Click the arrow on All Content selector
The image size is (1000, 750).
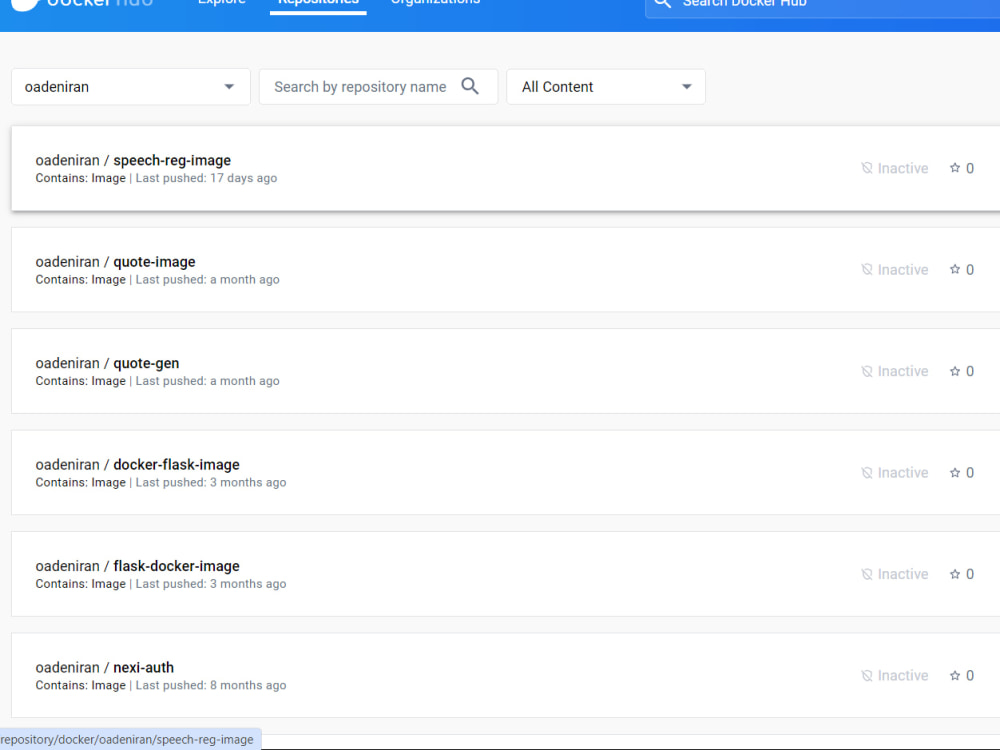pyautogui.click(x=687, y=87)
